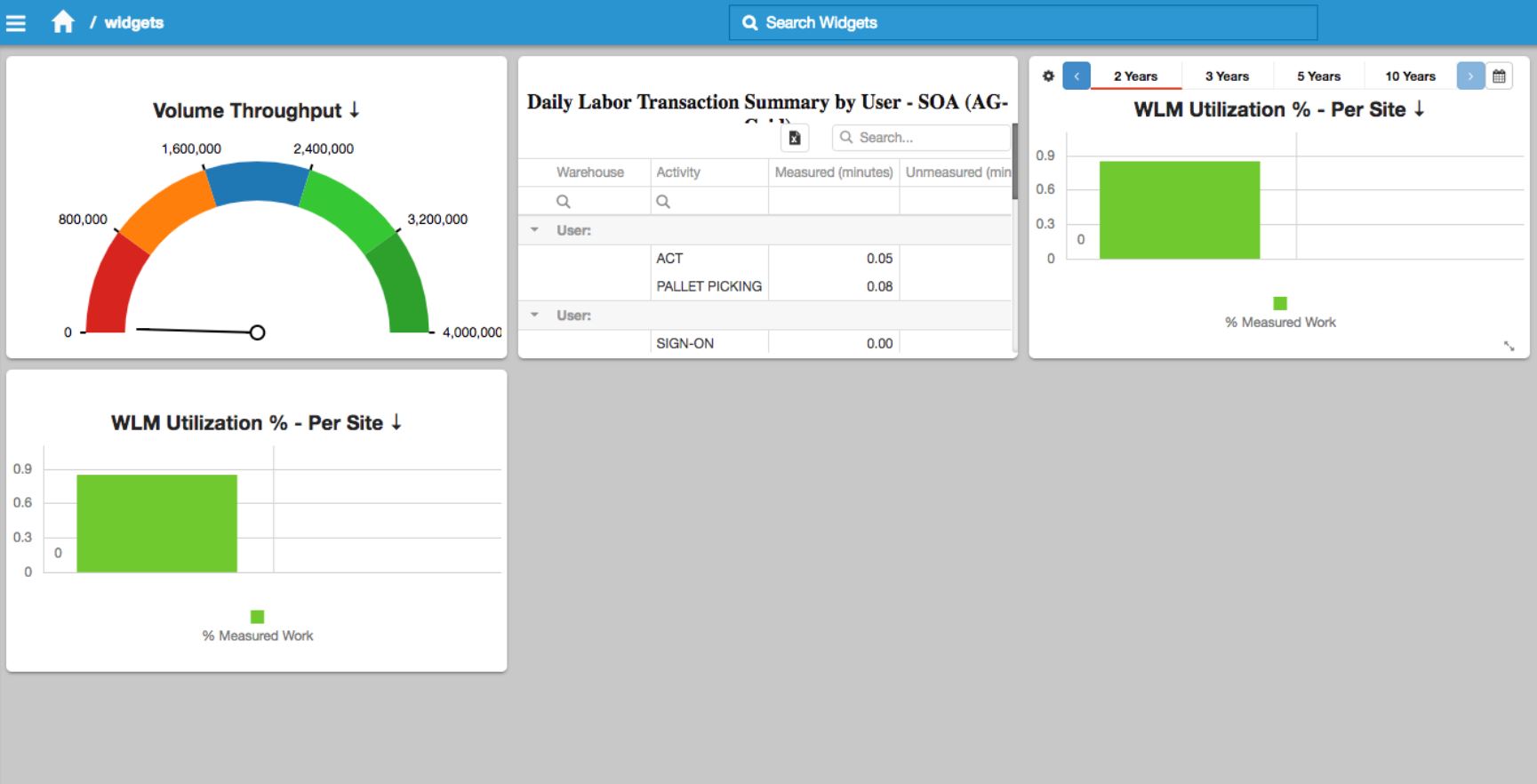Click the arrow beside the Volume Throughput title

pyautogui.click(x=355, y=110)
